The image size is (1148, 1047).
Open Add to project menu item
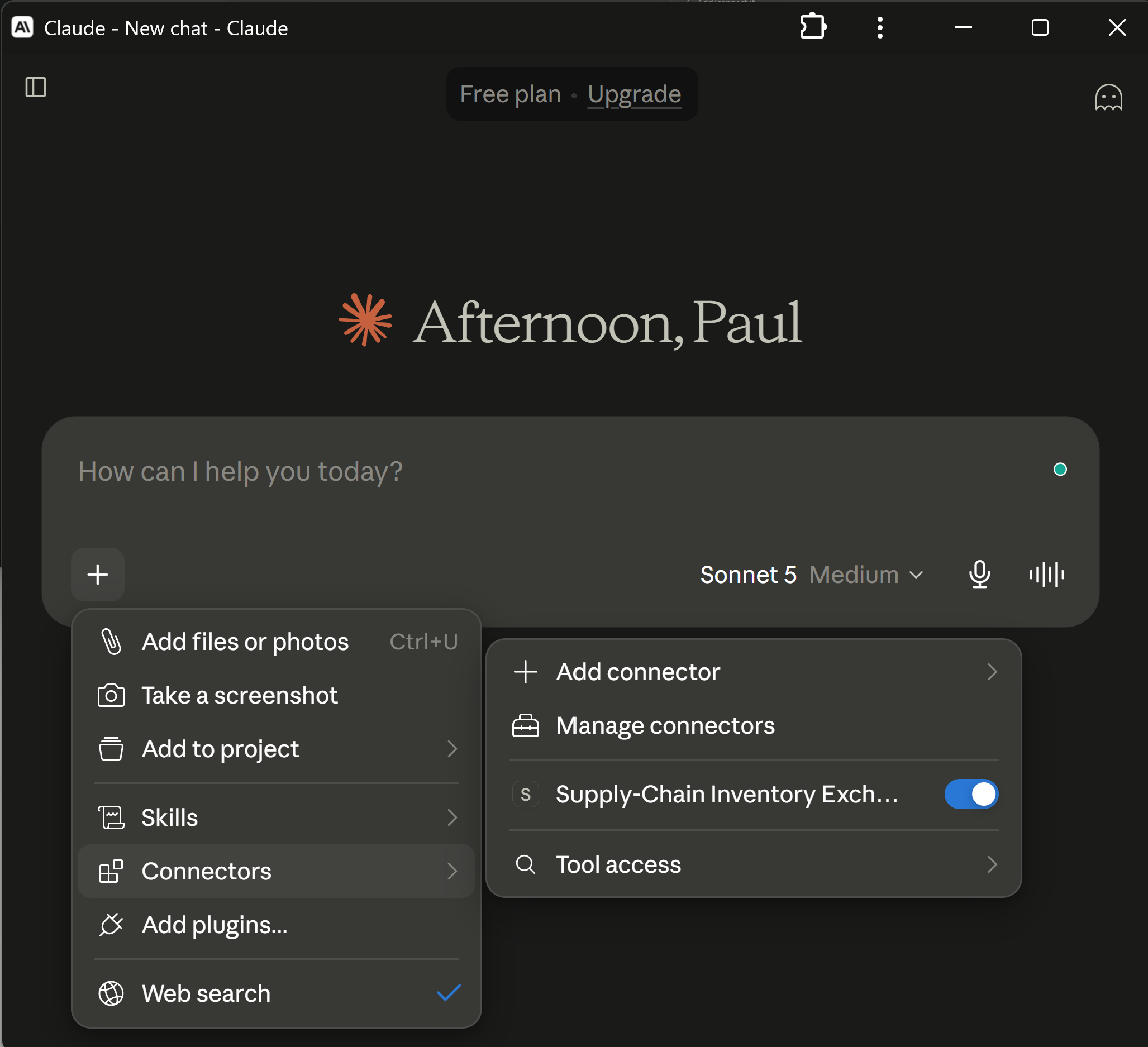pos(276,749)
